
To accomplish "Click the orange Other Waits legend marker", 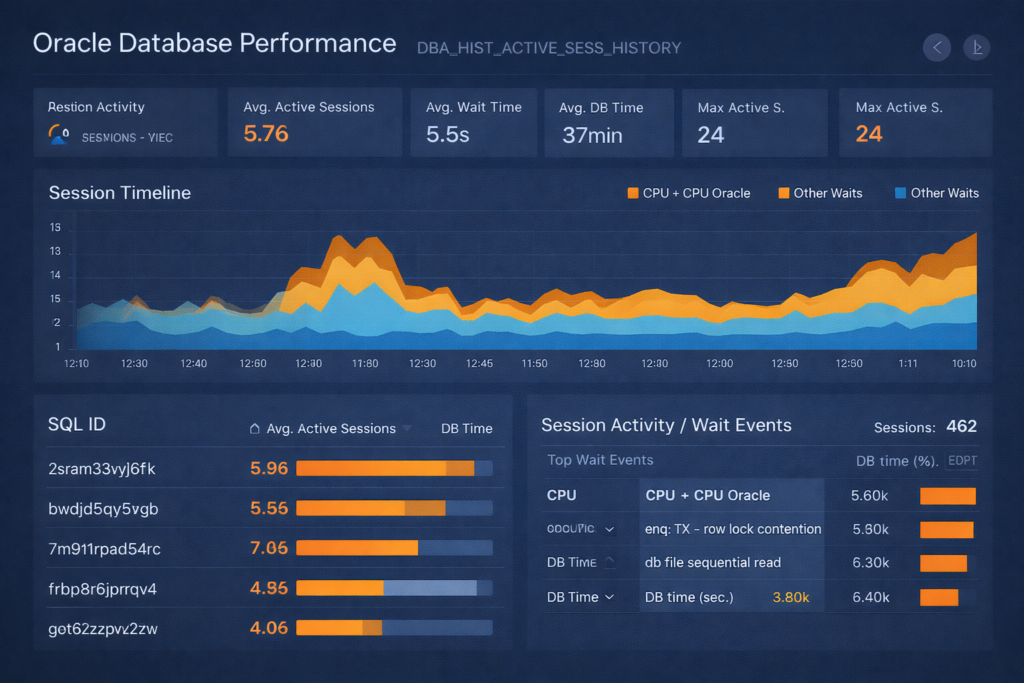I will 781,193.
